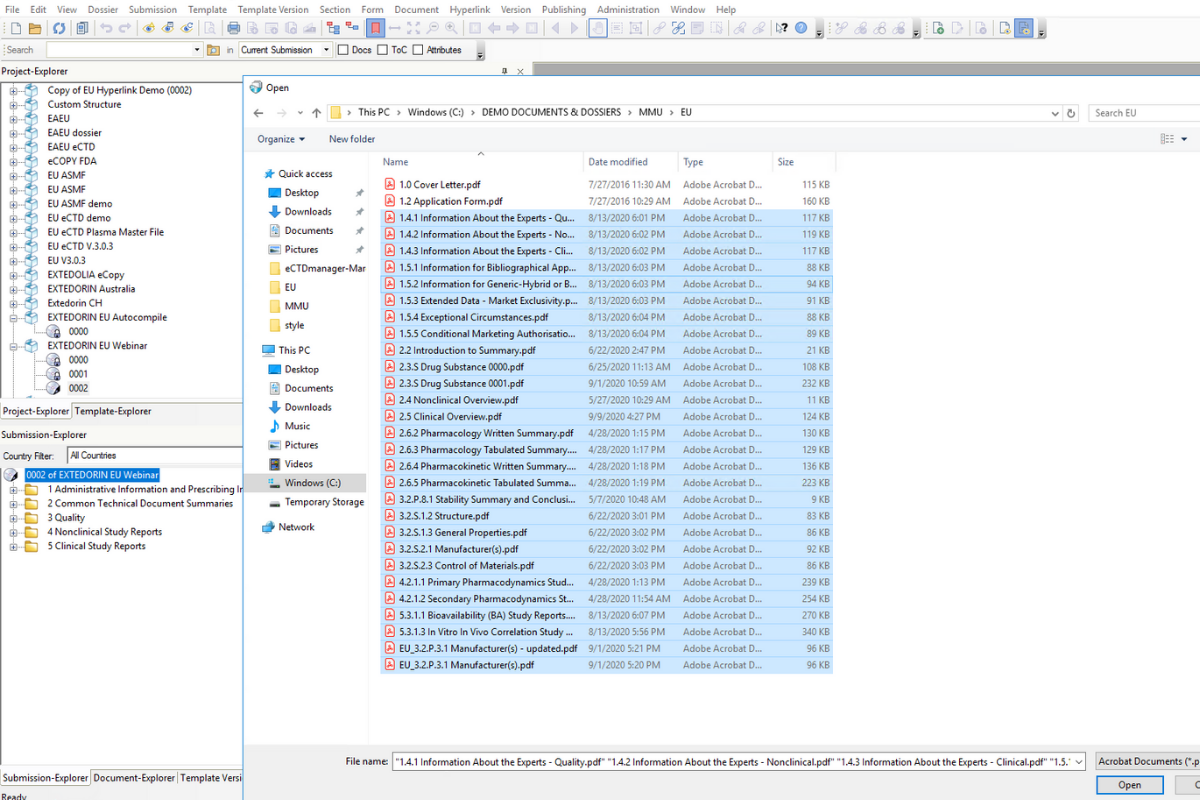The height and width of the screenshot is (800, 1200).
Task: Select the red Bookmark toolbar icon
Action: (373, 28)
